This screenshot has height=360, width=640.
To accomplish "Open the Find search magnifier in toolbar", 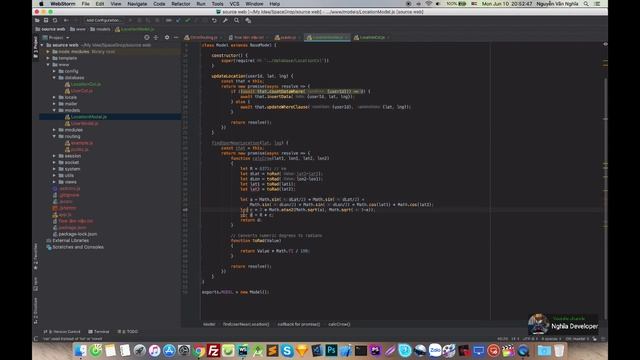I will click(x=236, y=20).
